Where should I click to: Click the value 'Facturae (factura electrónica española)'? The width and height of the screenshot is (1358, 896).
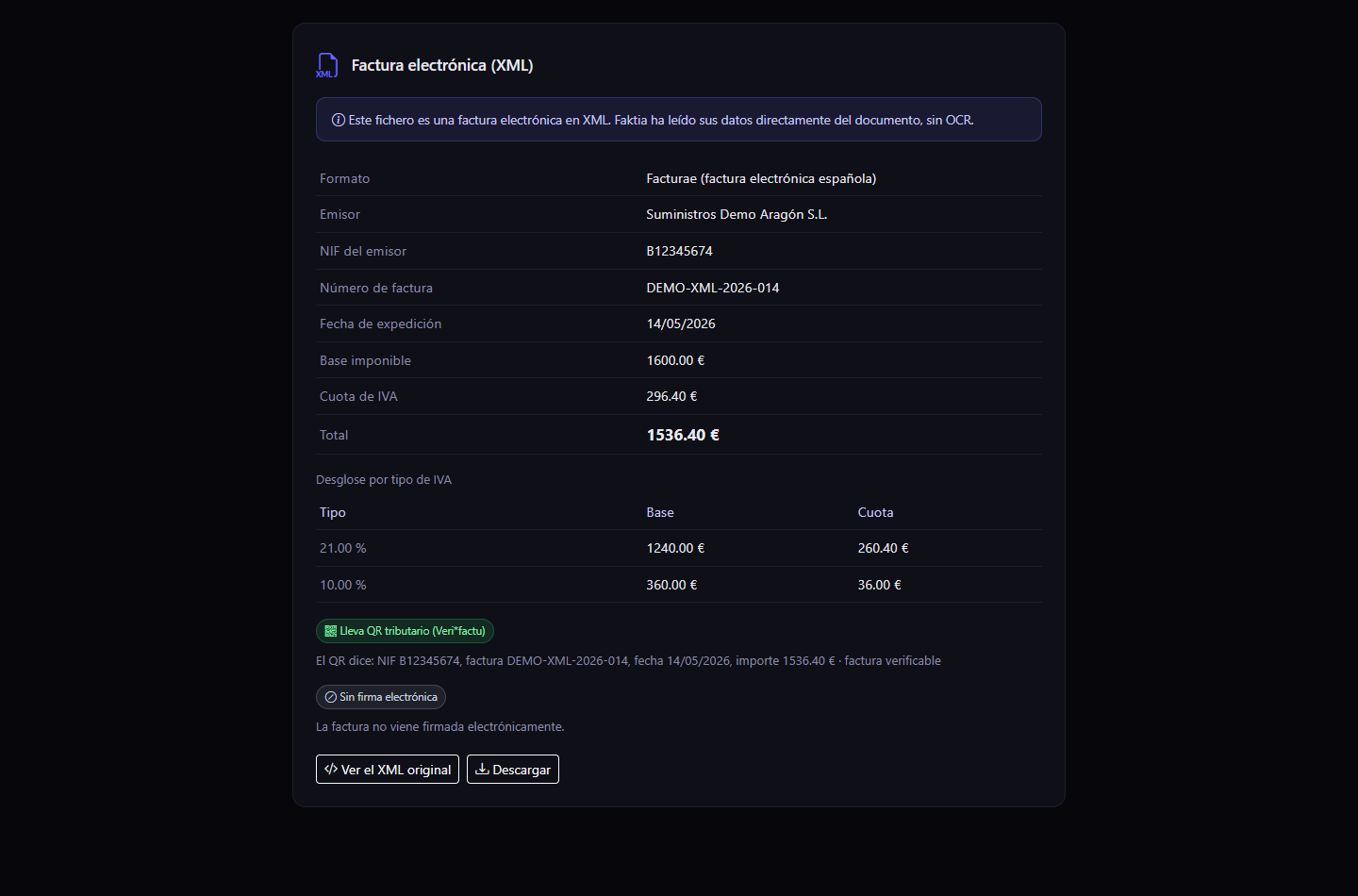coord(761,178)
